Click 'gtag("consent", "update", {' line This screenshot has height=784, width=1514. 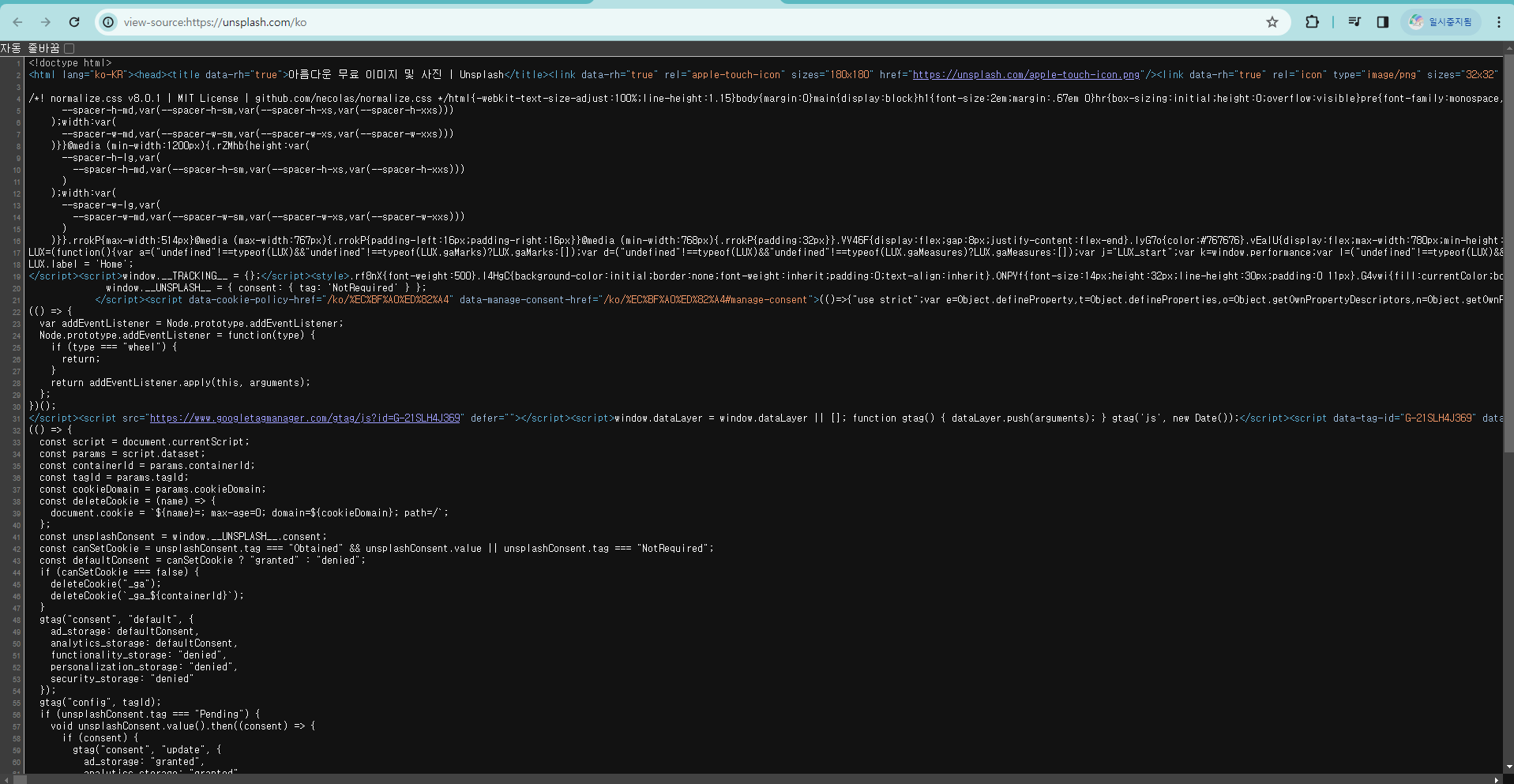(x=148, y=750)
